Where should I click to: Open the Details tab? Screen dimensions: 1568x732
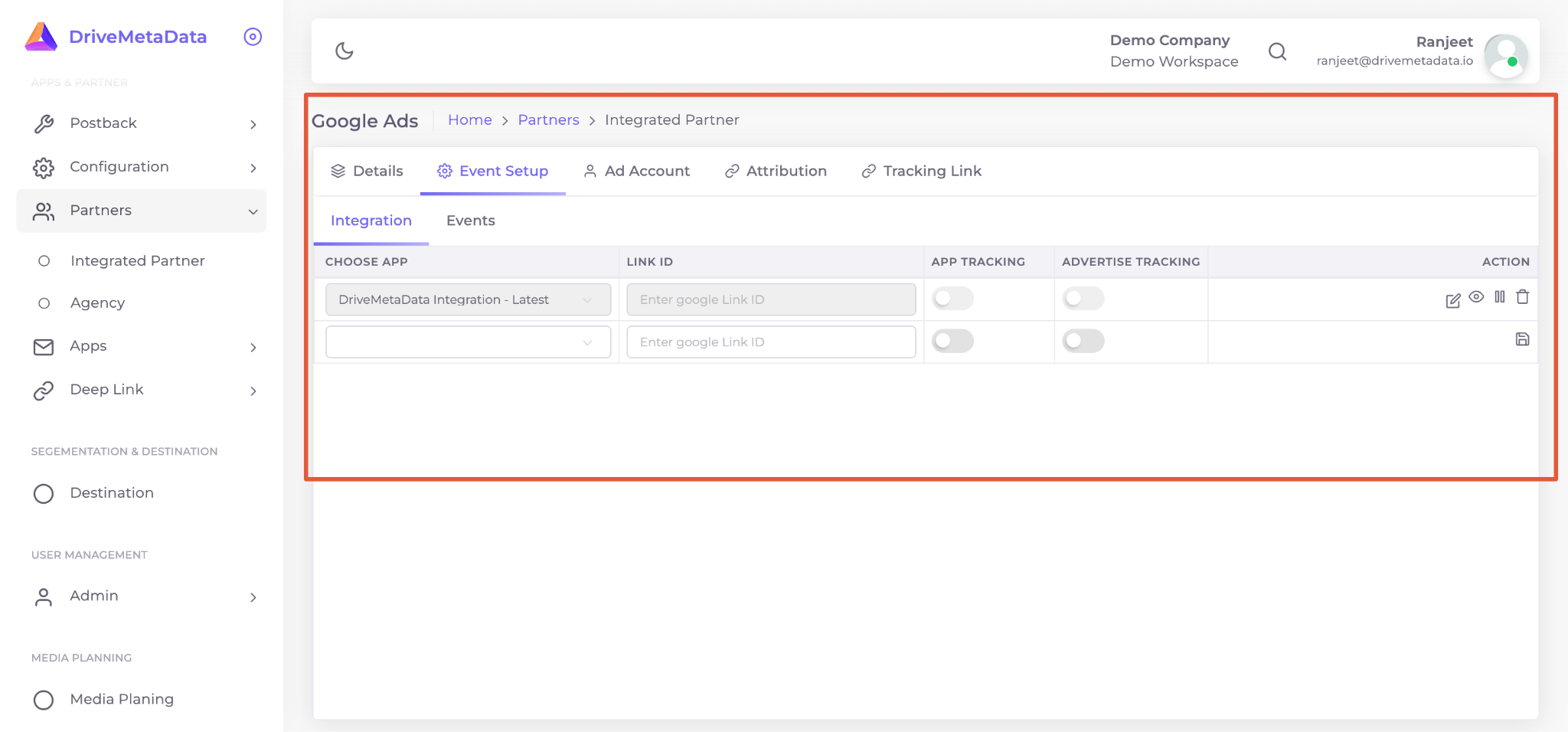(367, 171)
